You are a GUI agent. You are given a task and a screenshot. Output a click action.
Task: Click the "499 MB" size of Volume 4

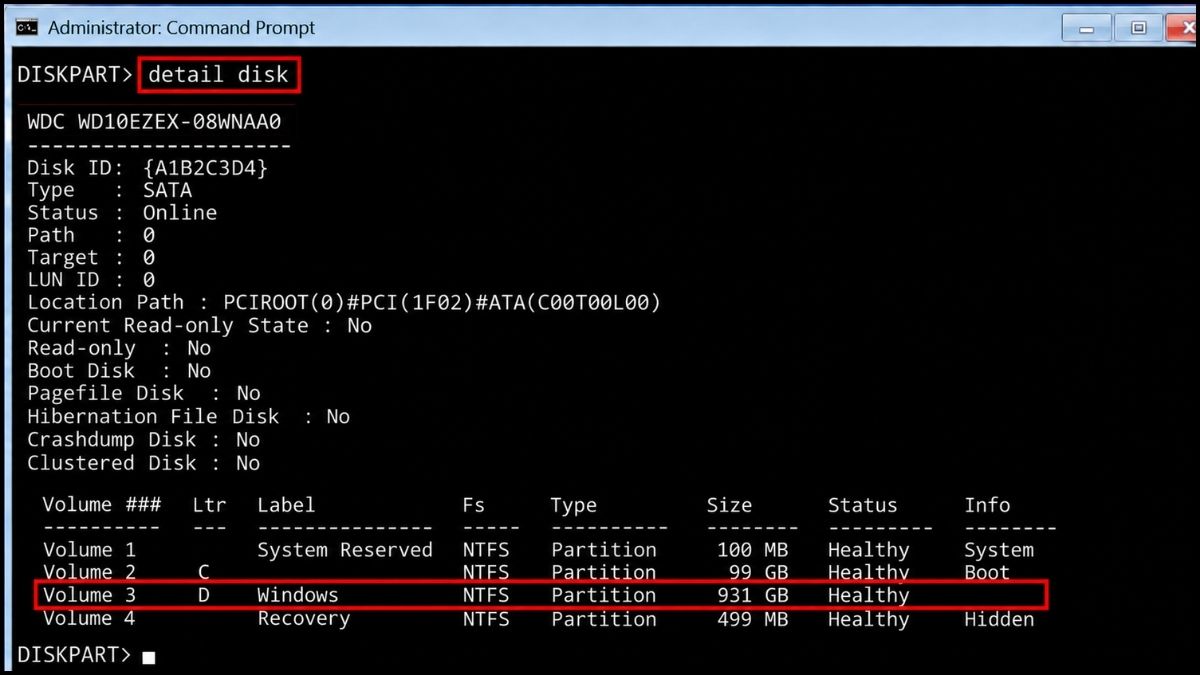click(x=752, y=619)
